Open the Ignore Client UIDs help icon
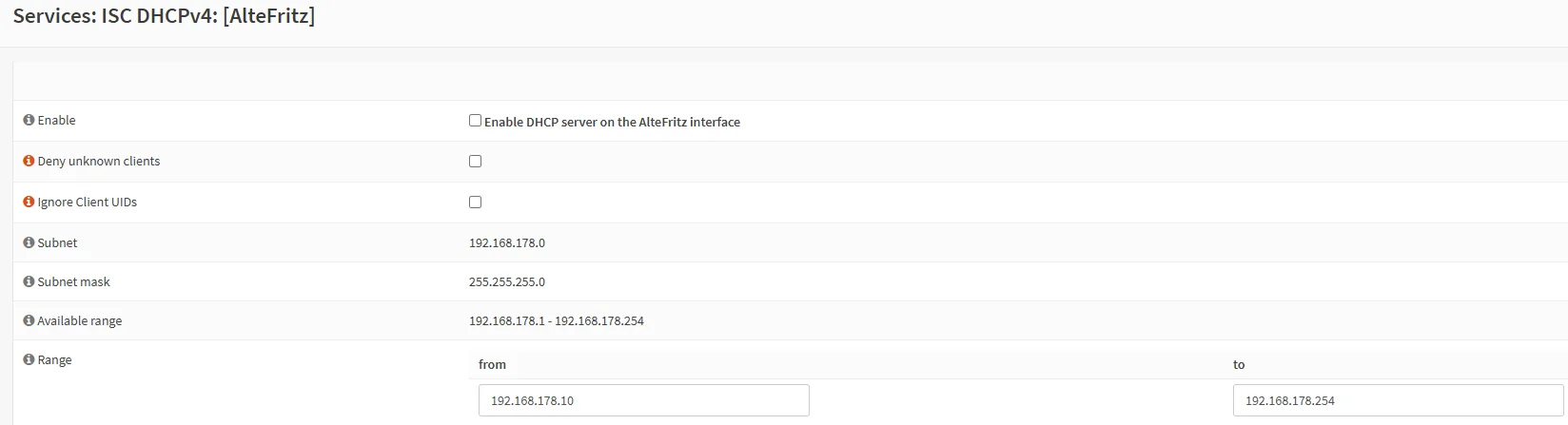The image size is (1568, 425). (x=29, y=203)
